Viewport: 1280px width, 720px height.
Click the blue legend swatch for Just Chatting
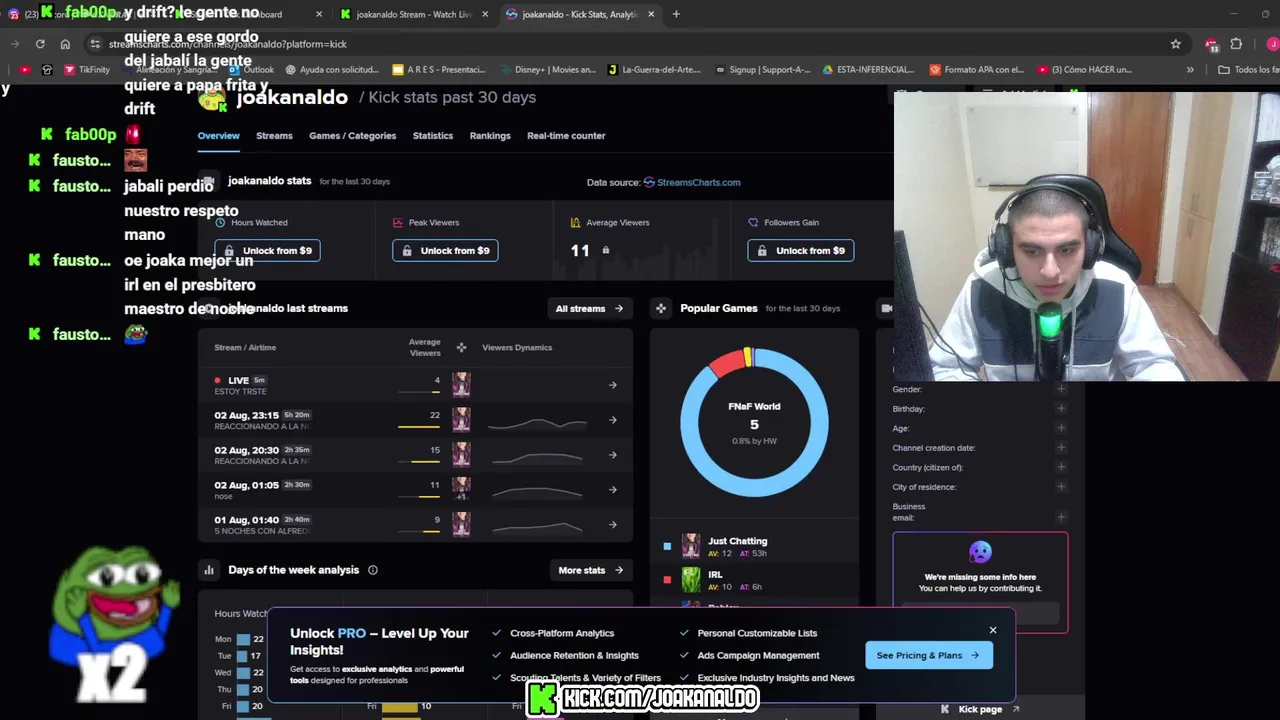[667, 546]
